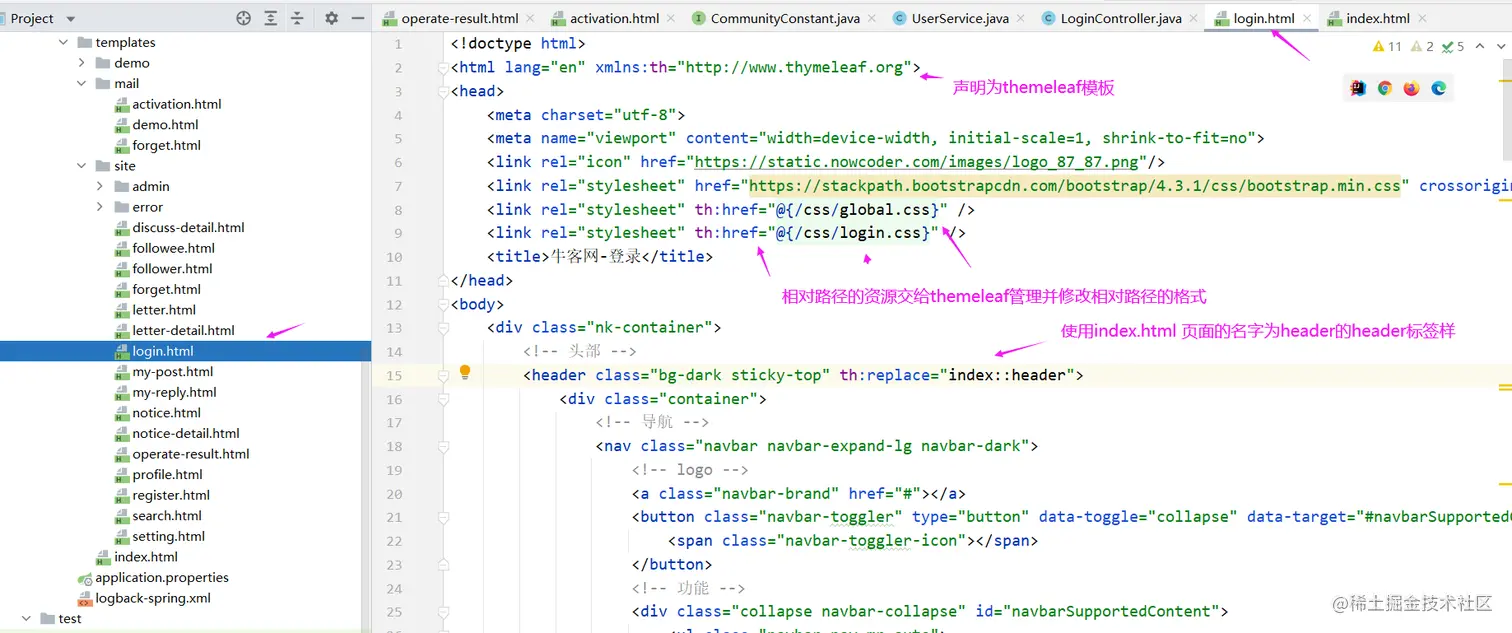The width and height of the screenshot is (1512, 633).
Task: Click line number 15 in gutter
Action: coord(395,375)
